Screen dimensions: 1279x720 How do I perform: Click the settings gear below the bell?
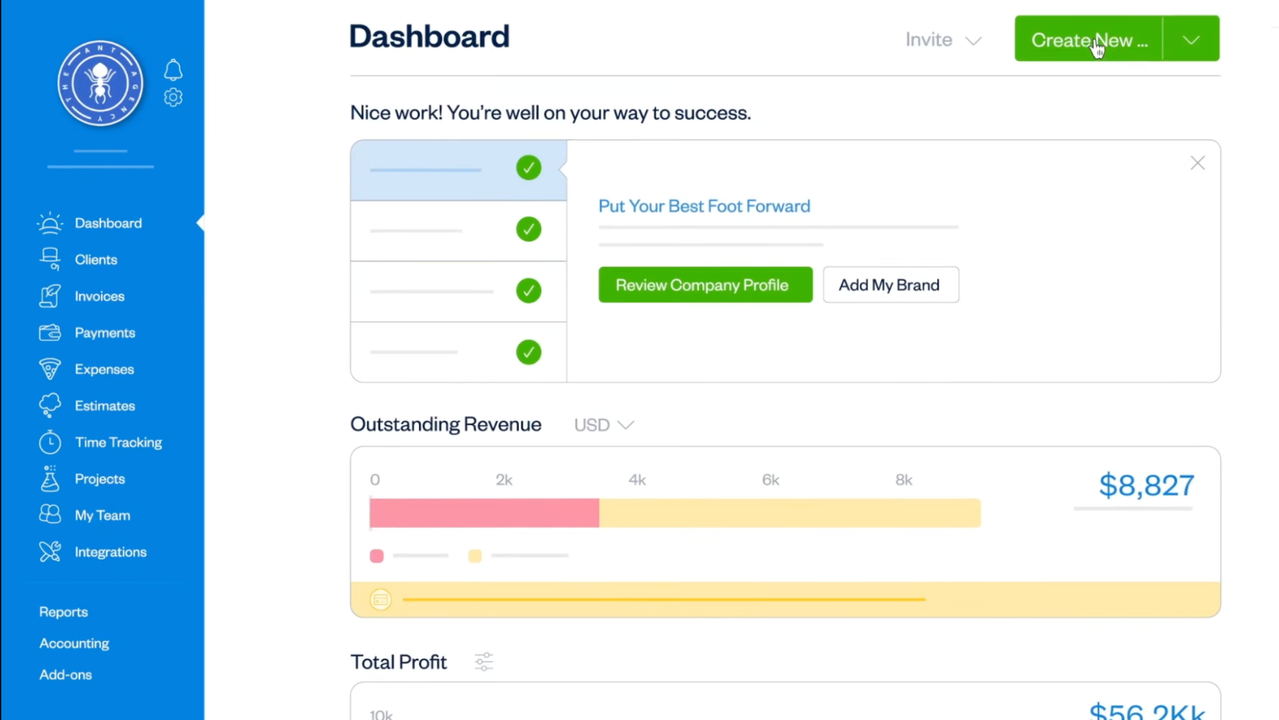pyautogui.click(x=172, y=97)
